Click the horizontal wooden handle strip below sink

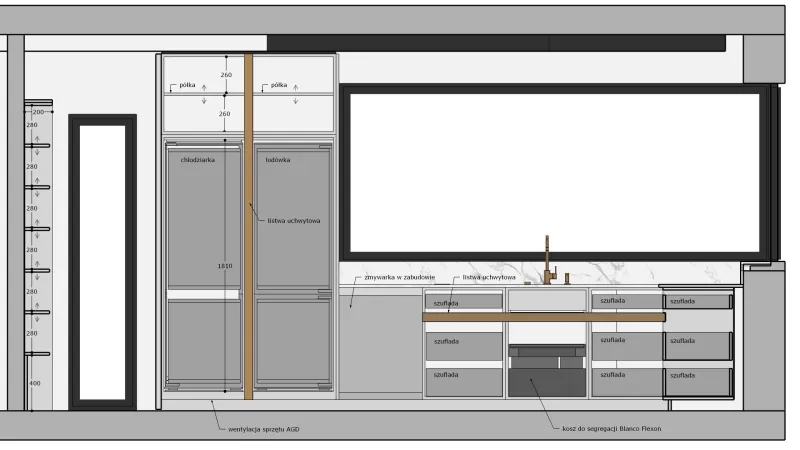coord(544,317)
